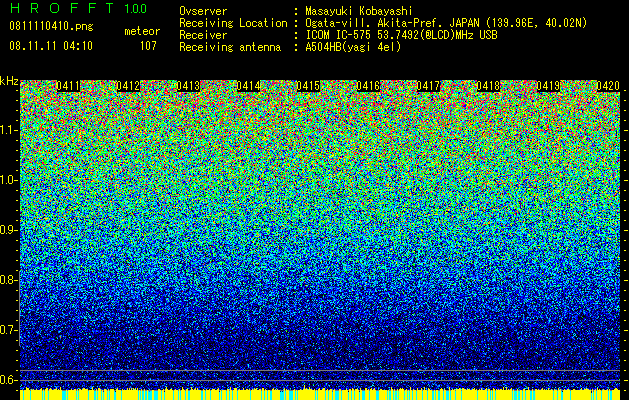This screenshot has height=400, width=629.
Task: Click the 0418 time marker
Action: pos(488,86)
